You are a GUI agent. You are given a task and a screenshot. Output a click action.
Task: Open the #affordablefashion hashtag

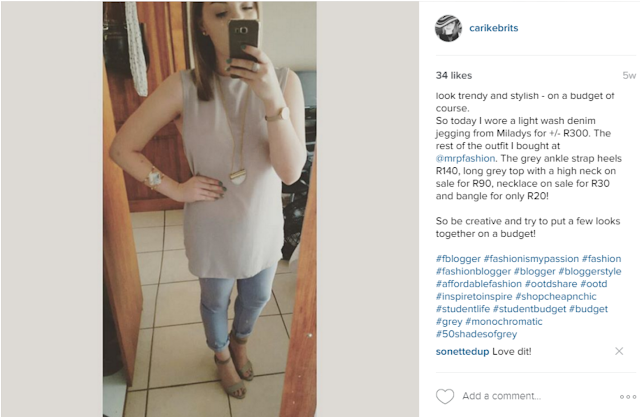click(478, 284)
